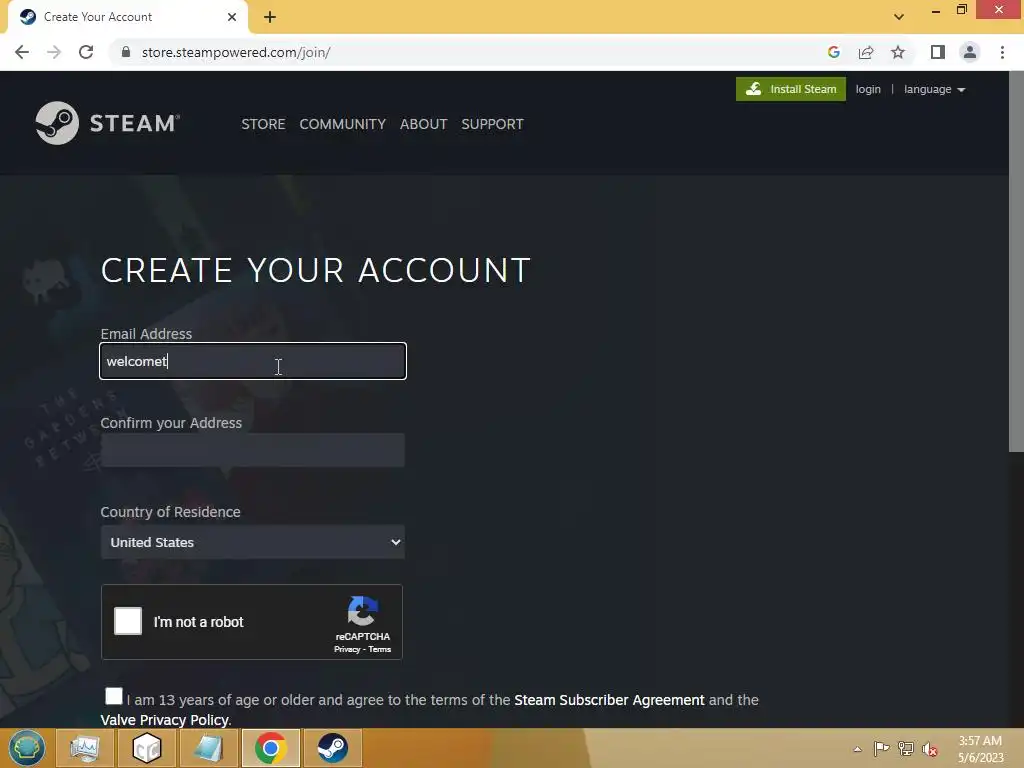Show hidden tray icons arrow
The height and width of the screenshot is (768, 1024).
(x=857, y=749)
